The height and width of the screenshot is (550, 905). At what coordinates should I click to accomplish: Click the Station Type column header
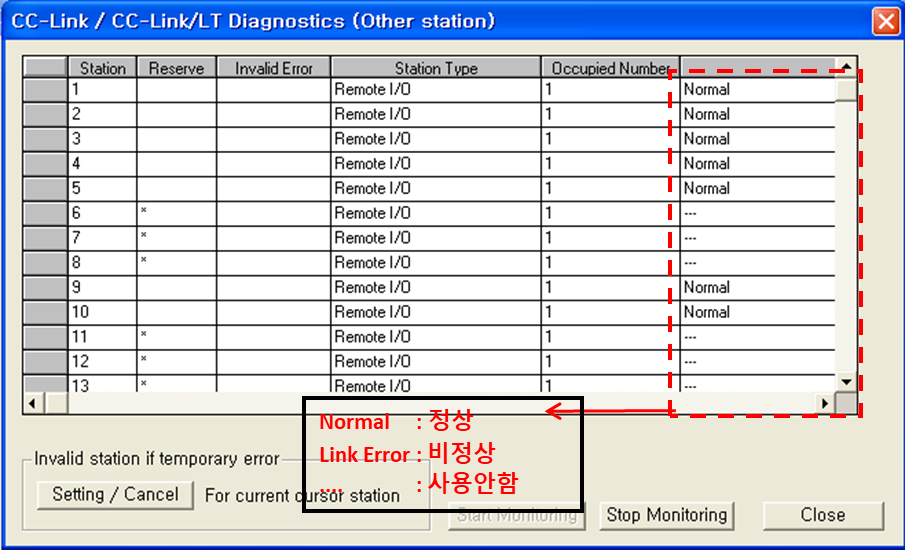[x=436, y=68]
